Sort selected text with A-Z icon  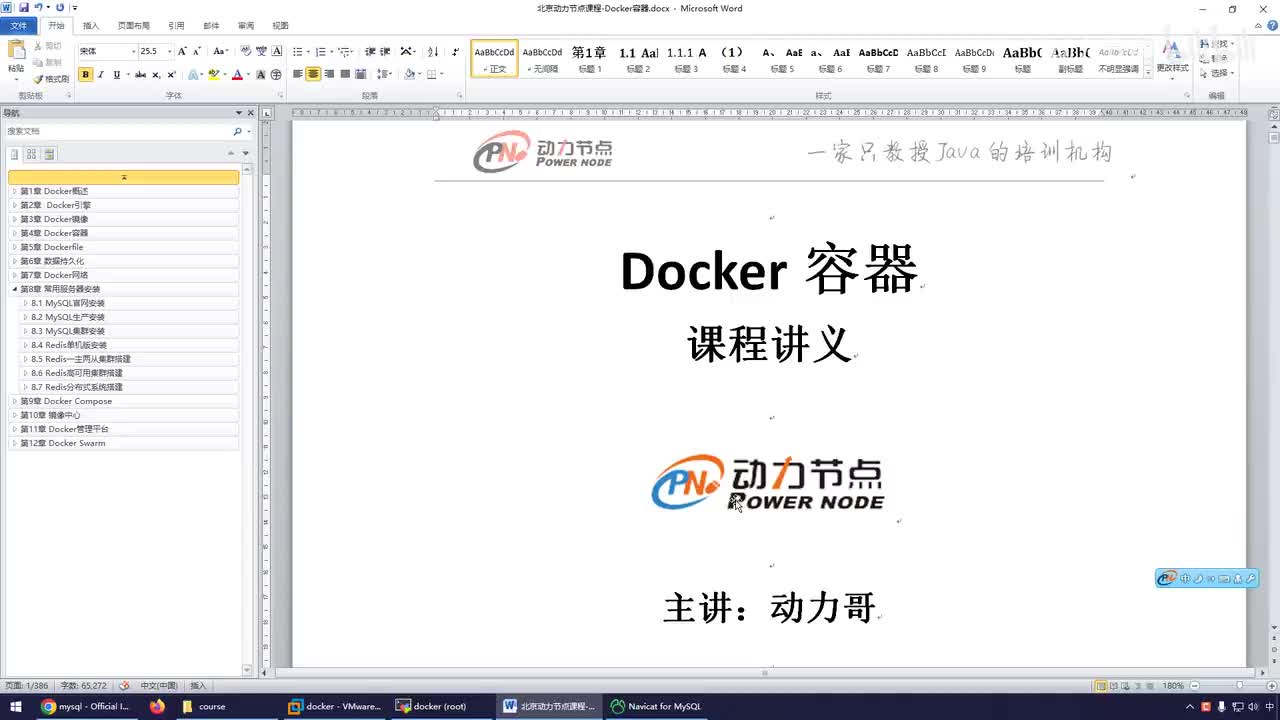coord(433,51)
